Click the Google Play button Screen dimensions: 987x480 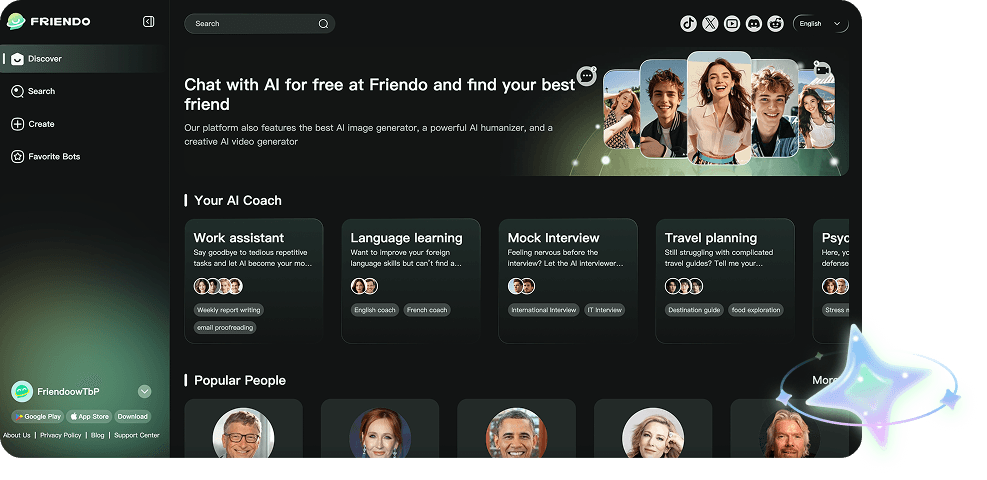(38, 416)
